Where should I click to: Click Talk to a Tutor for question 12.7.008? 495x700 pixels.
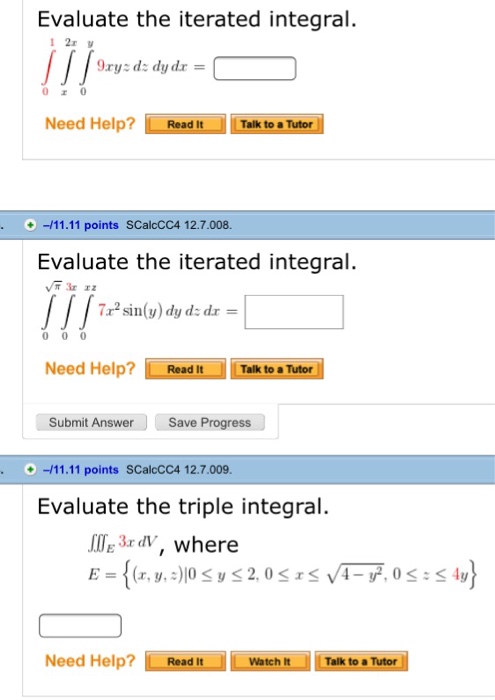(x=277, y=369)
